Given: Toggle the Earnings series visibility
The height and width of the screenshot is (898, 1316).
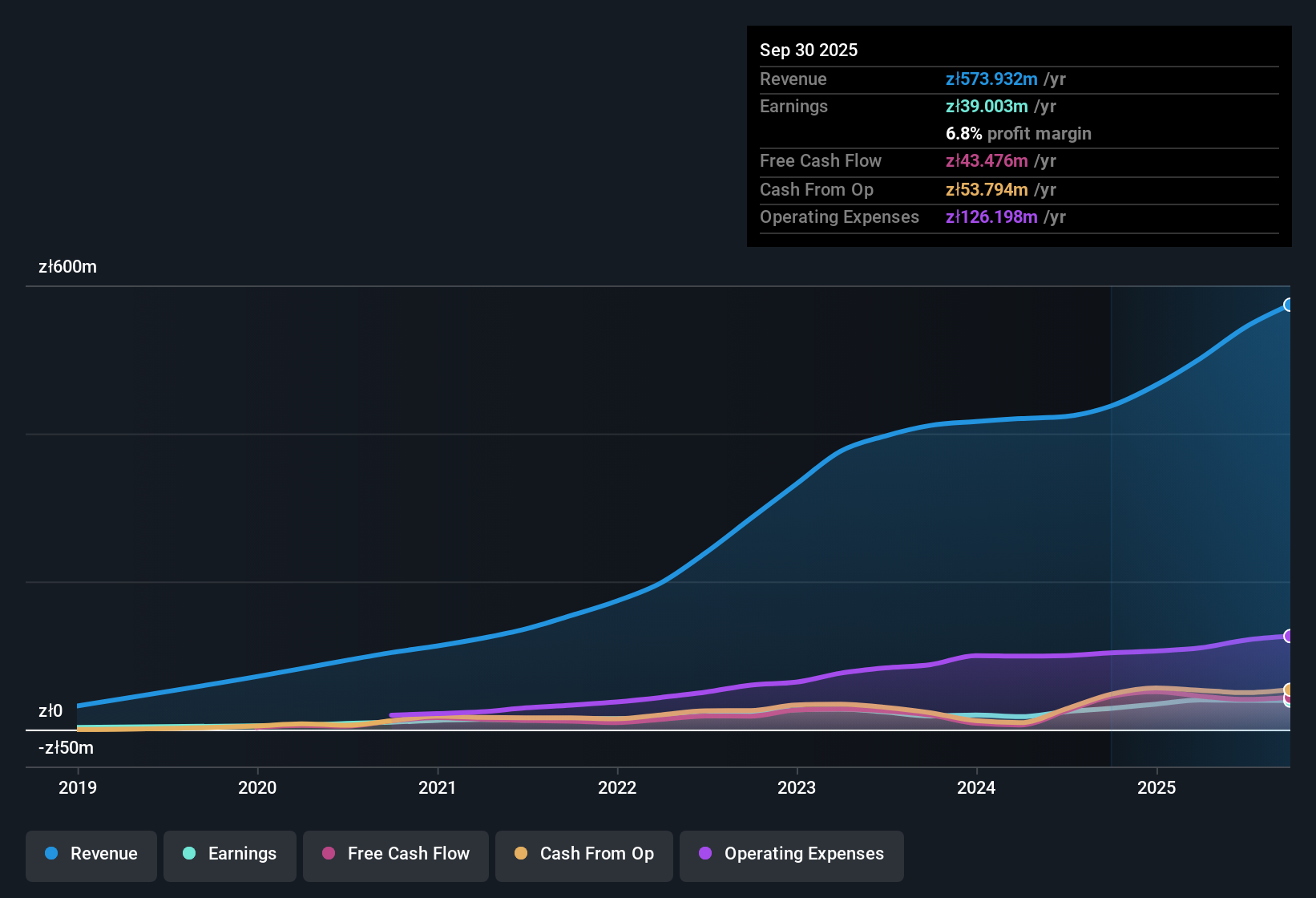Looking at the screenshot, I should tap(230, 854).
